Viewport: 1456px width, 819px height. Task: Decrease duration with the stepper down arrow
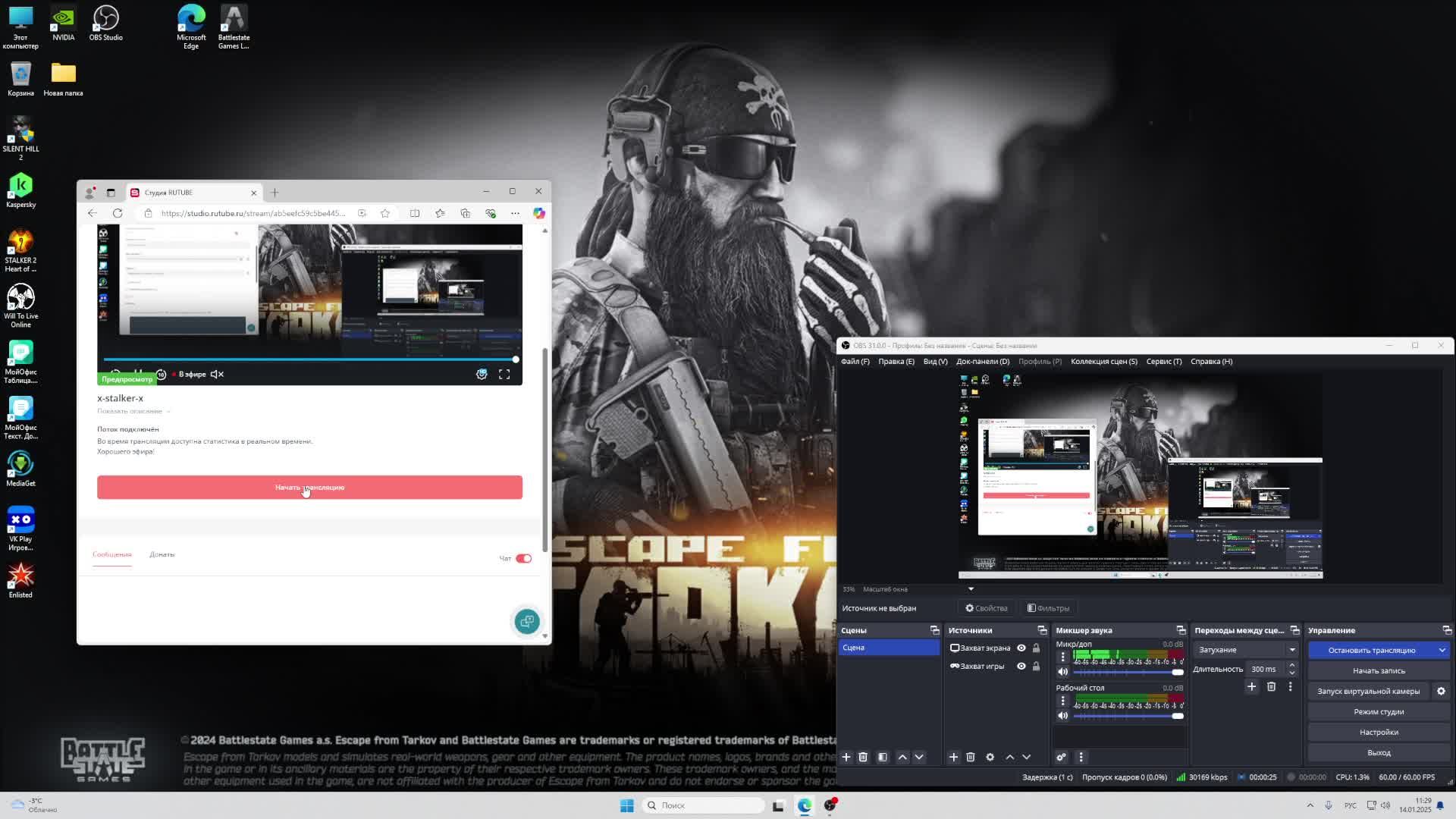coord(1292,673)
